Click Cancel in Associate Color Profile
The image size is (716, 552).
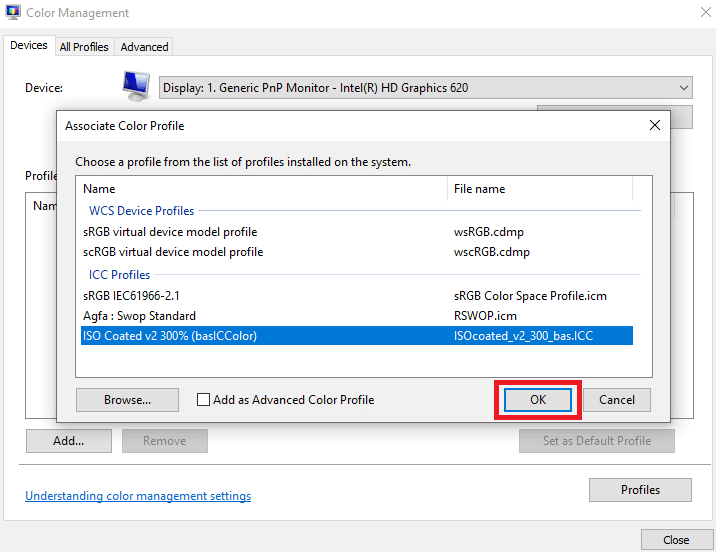[x=616, y=400]
